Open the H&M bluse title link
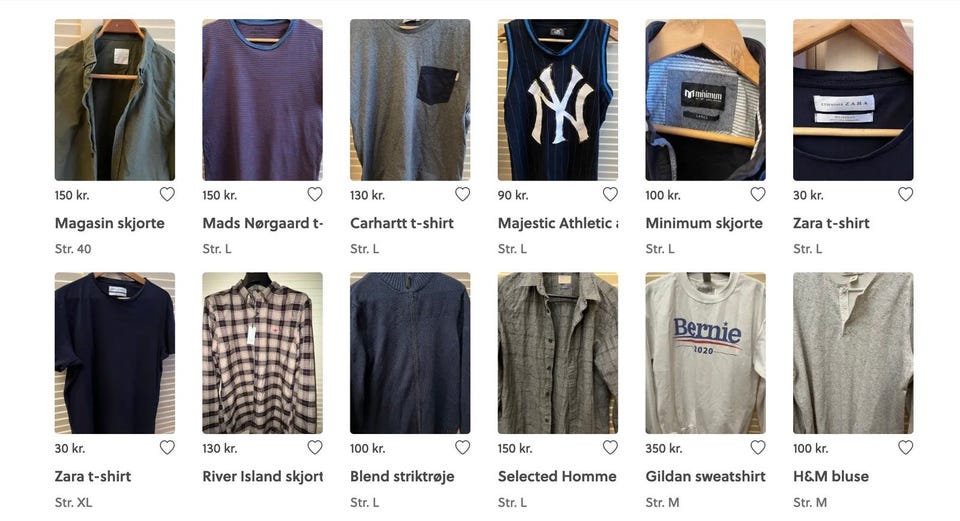 pos(831,476)
